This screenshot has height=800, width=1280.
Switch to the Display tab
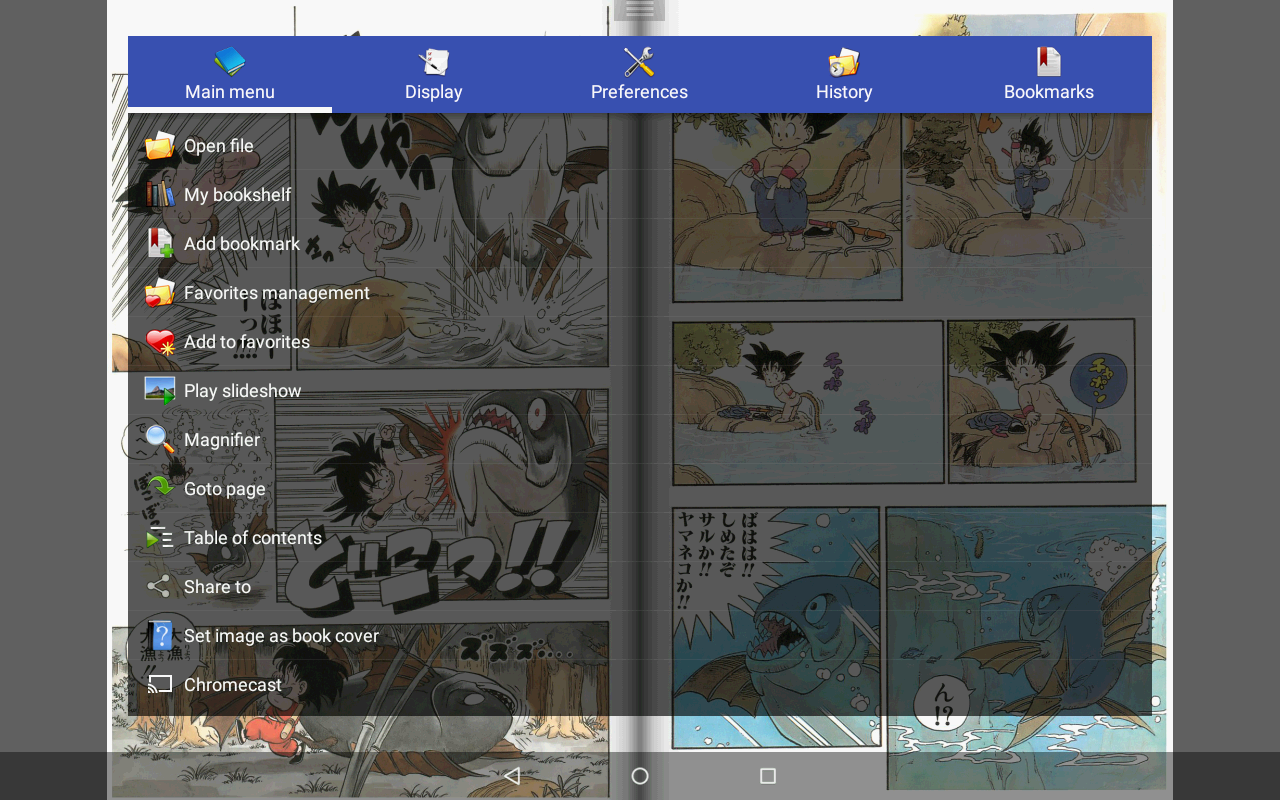[434, 74]
